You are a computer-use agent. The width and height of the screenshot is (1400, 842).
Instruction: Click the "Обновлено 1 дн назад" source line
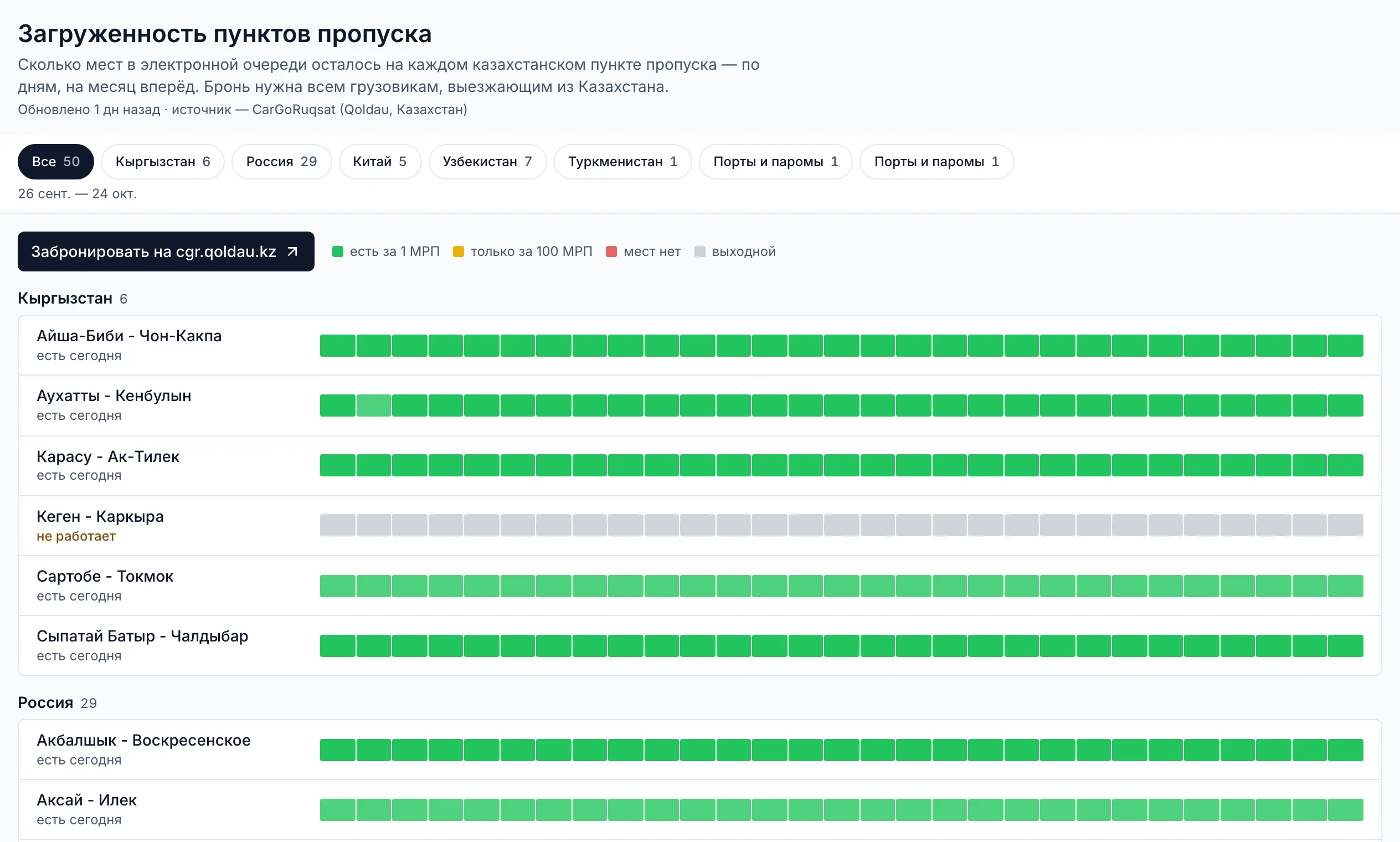click(x=242, y=110)
